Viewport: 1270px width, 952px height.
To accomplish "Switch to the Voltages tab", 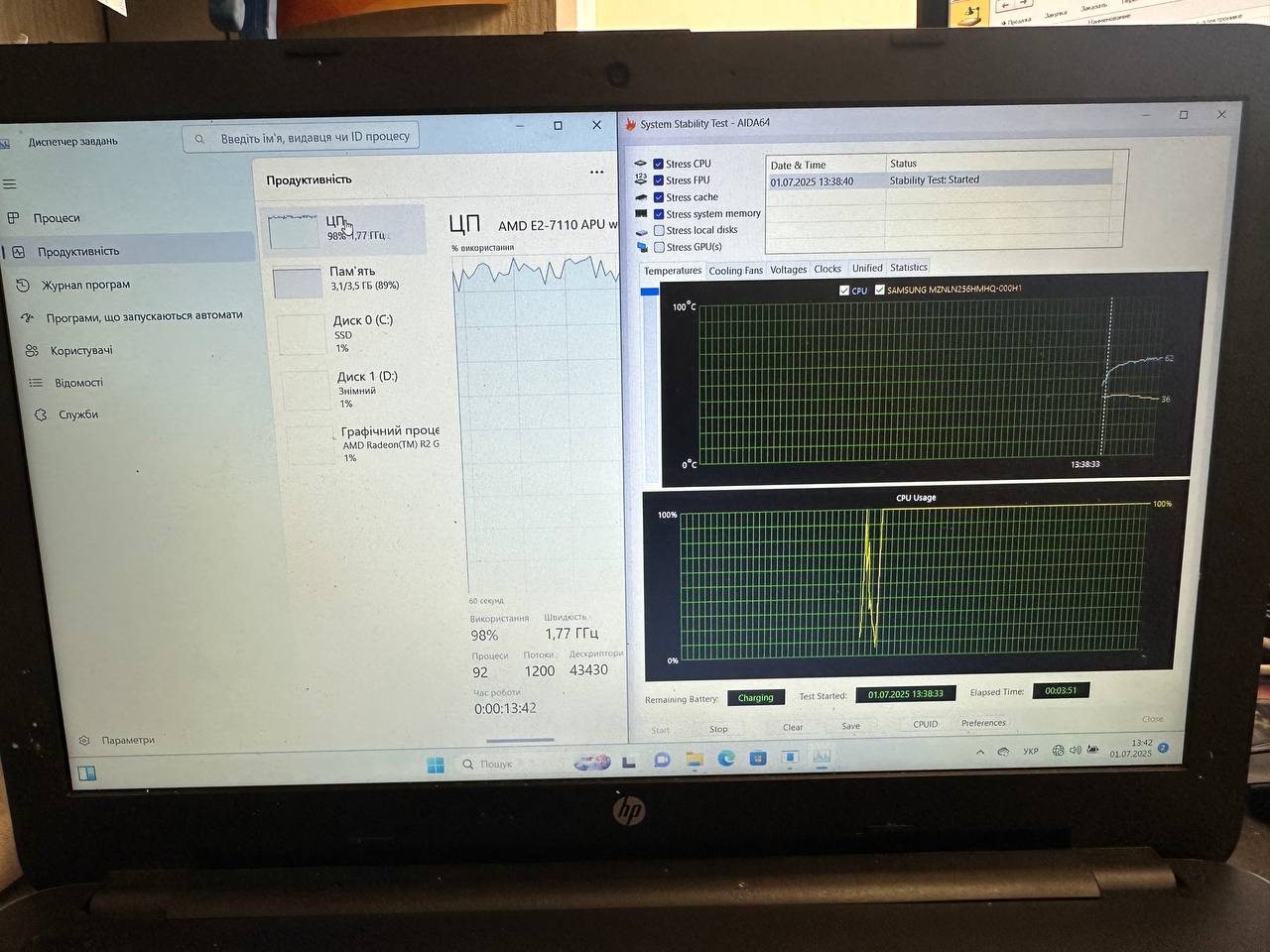I will (x=788, y=270).
